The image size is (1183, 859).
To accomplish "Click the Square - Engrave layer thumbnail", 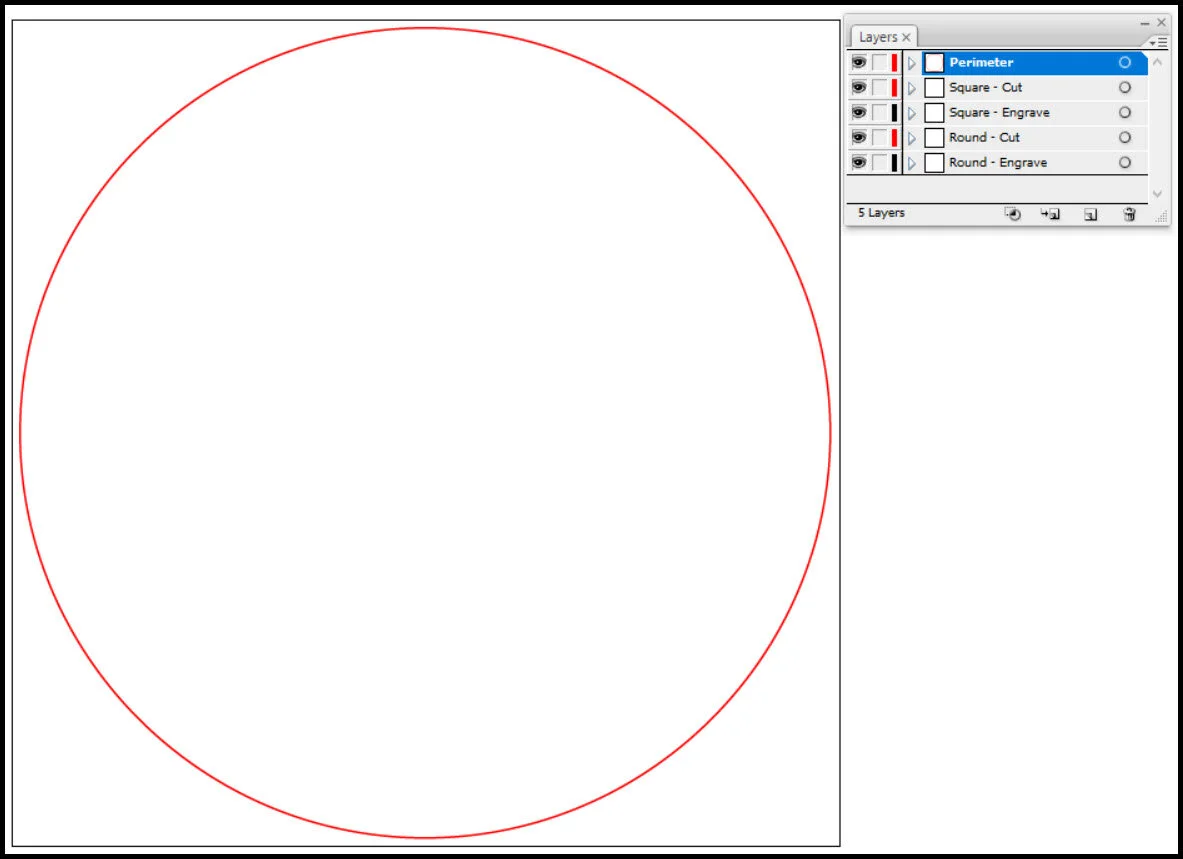I will tap(934, 112).
